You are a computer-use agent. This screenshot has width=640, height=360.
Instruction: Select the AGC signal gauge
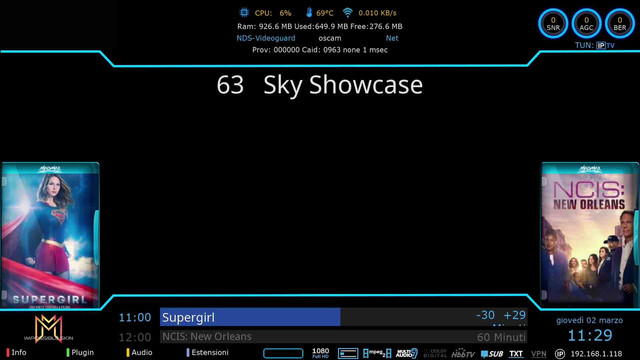(x=587, y=24)
